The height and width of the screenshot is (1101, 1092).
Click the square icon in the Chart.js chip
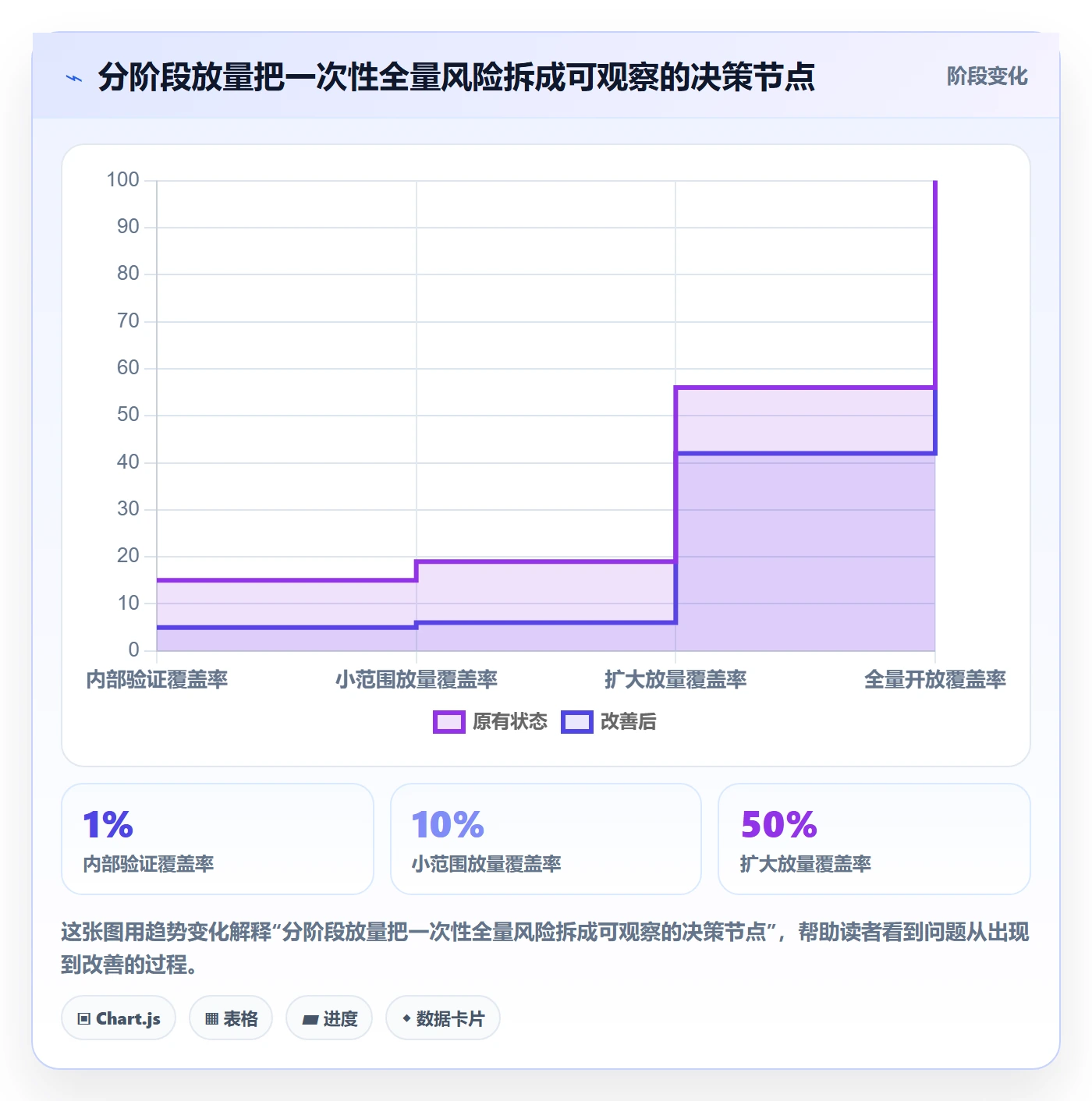click(x=84, y=1018)
